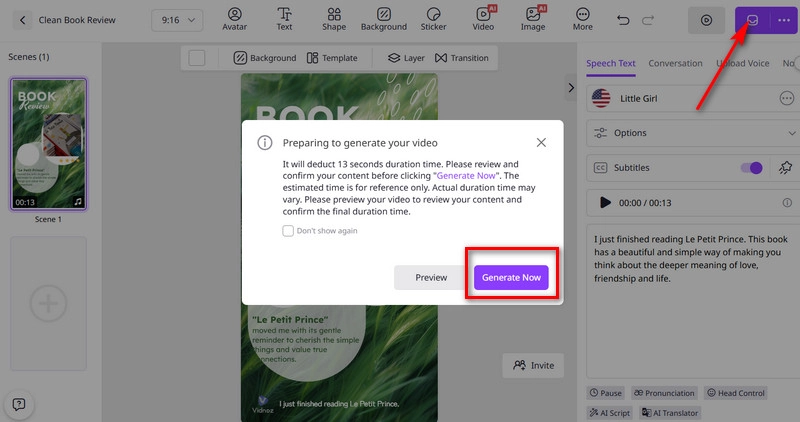The width and height of the screenshot is (800, 422).
Task: Add a new scene with the plus placeholder
Action: 48,303
